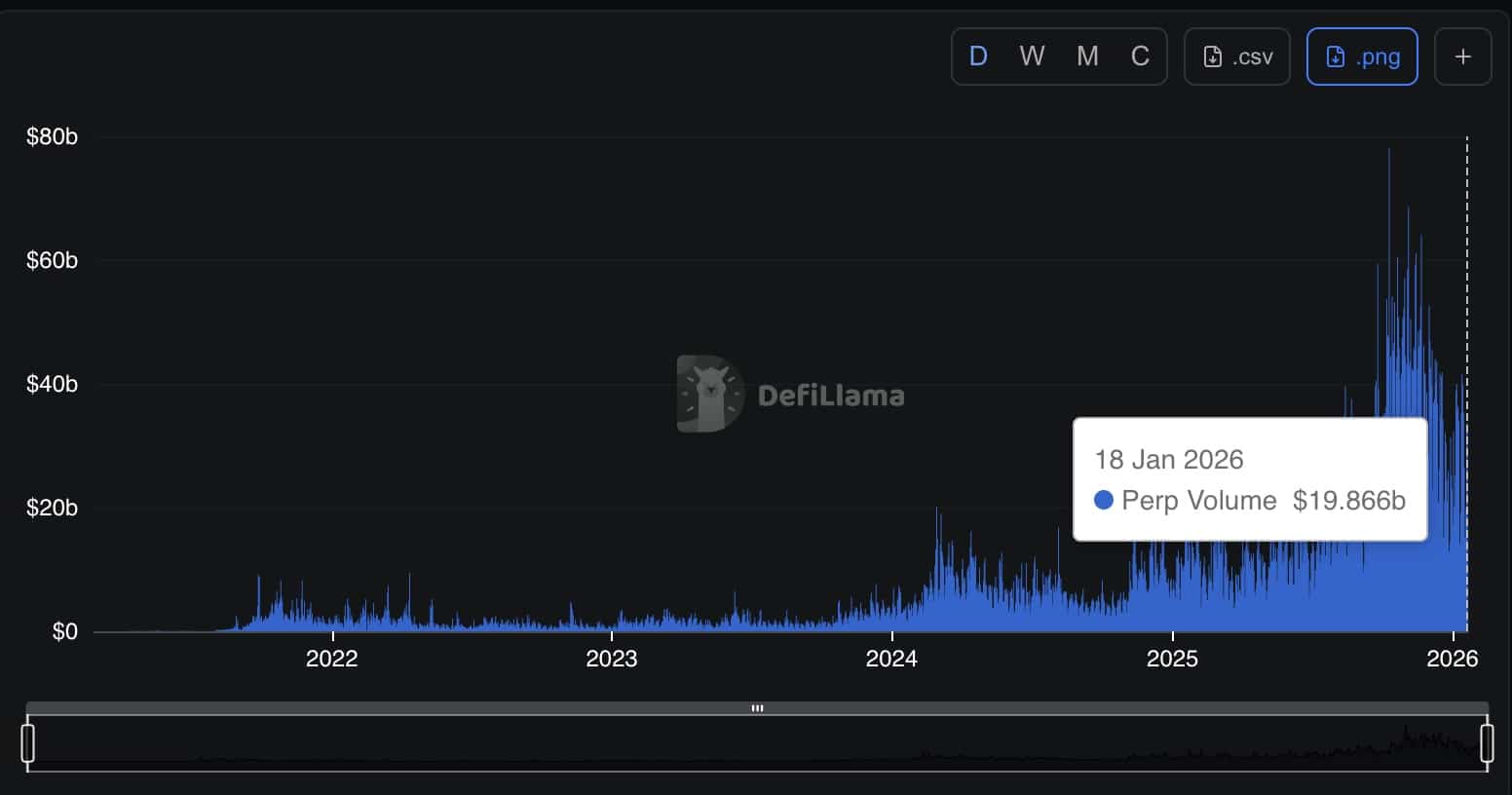Viewport: 1512px width, 795px height.
Task: Enable the C cumulative chart mode
Action: click(x=1140, y=57)
